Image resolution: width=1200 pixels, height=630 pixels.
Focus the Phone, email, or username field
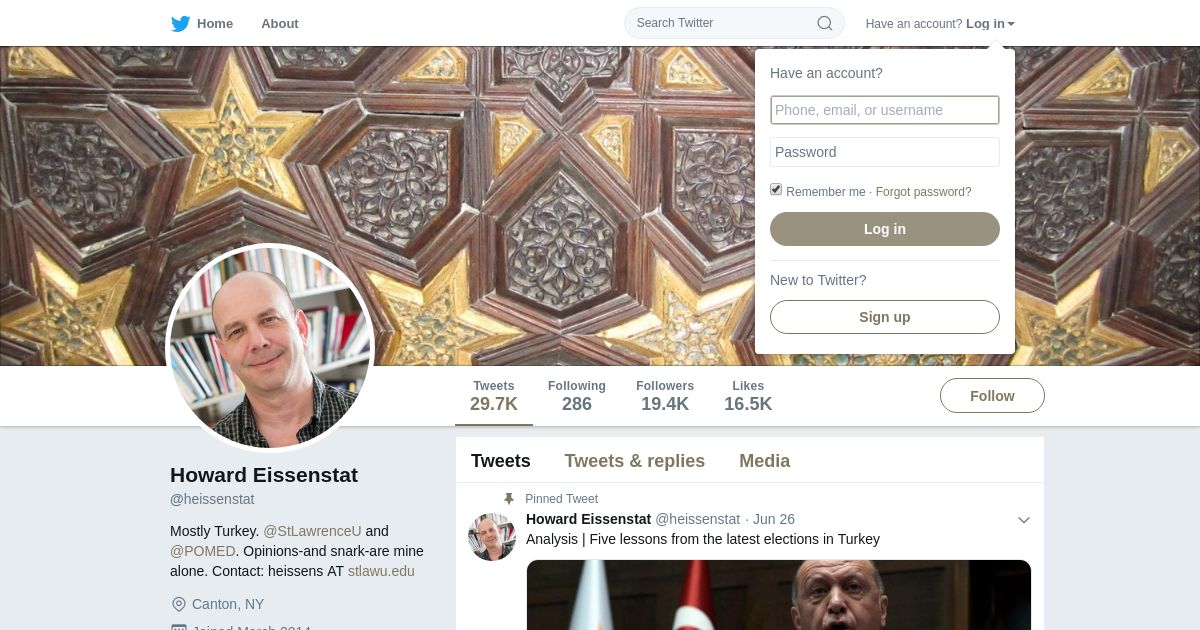[x=885, y=110]
